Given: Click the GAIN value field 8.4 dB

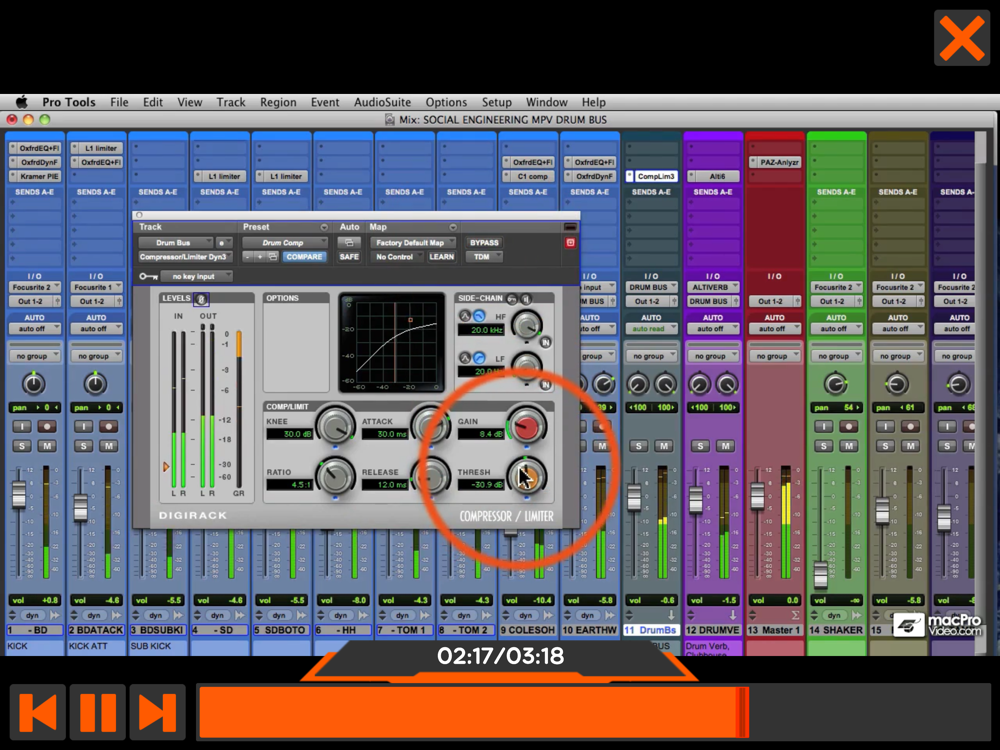Looking at the screenshot, I should (480, 434).
